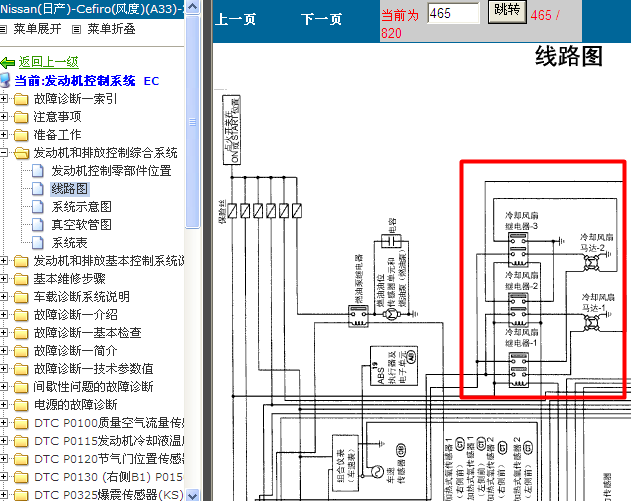The image size is (631, 501).
Task: Click the DTC P0325 folder icon
Action: pos(21,495)
